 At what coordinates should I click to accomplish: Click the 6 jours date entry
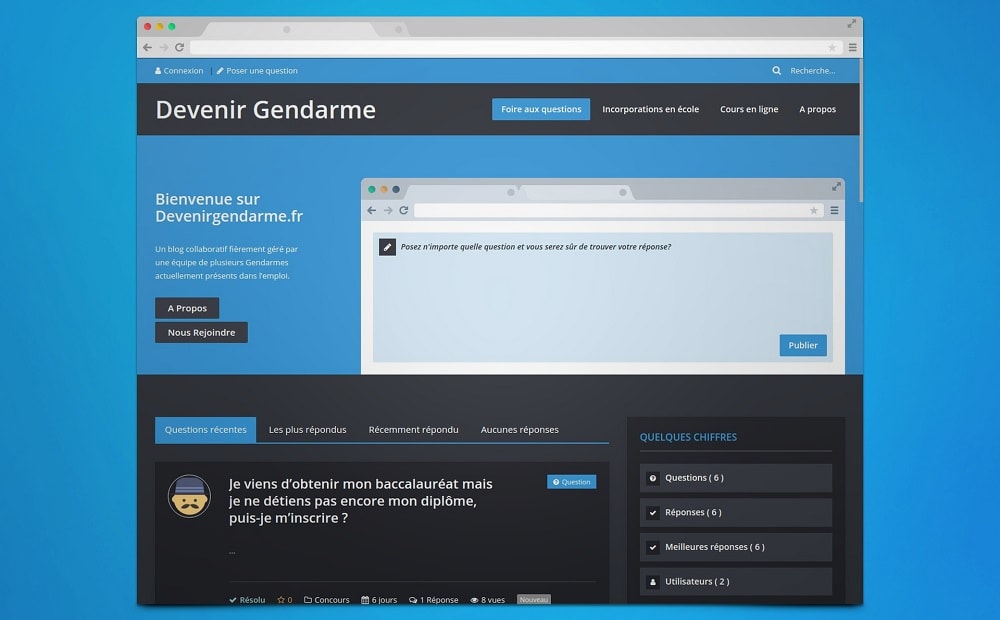pyautogui.click(x=379, y=600)
